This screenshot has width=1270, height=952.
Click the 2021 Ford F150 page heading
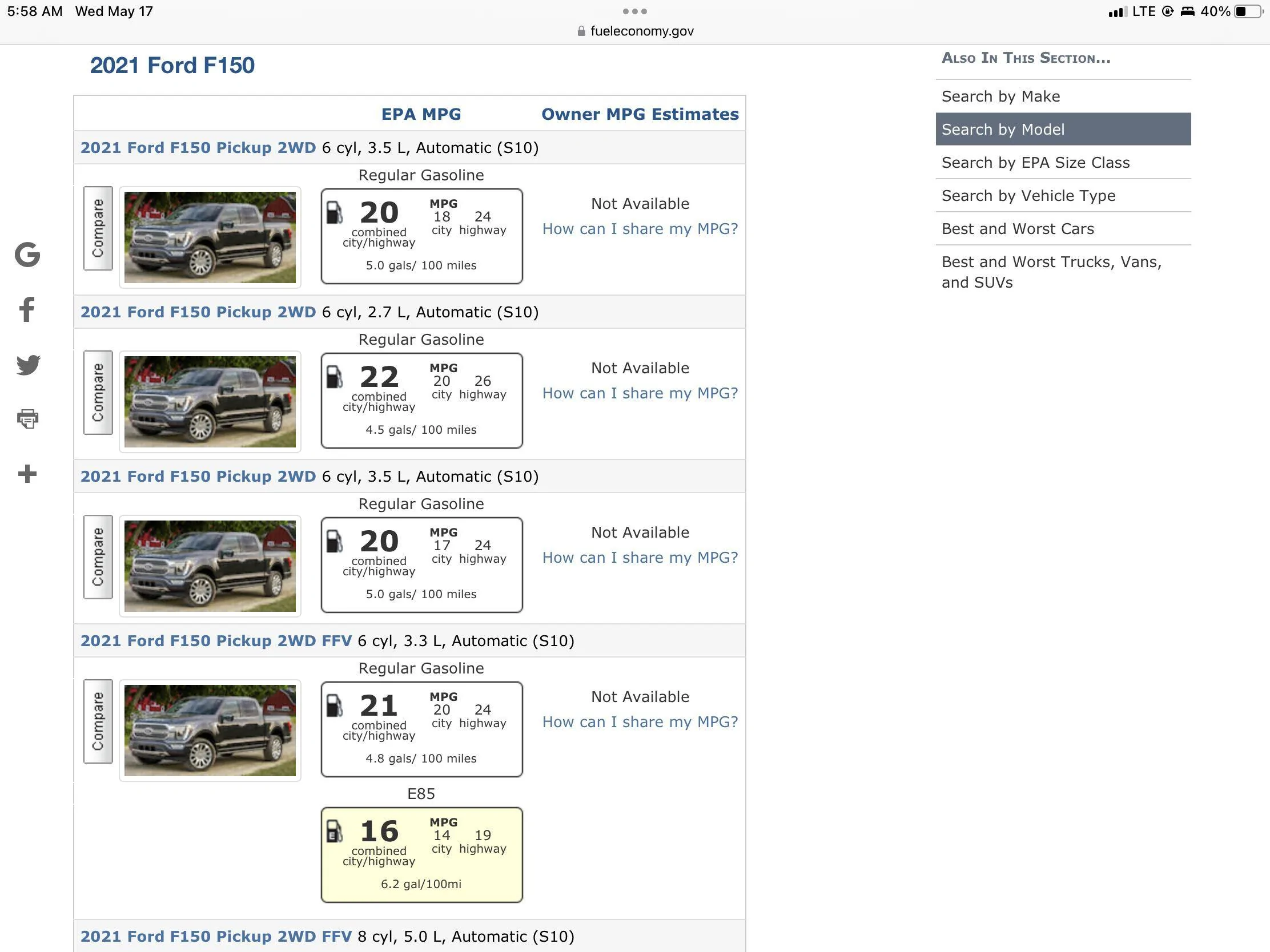click(172, 66)
